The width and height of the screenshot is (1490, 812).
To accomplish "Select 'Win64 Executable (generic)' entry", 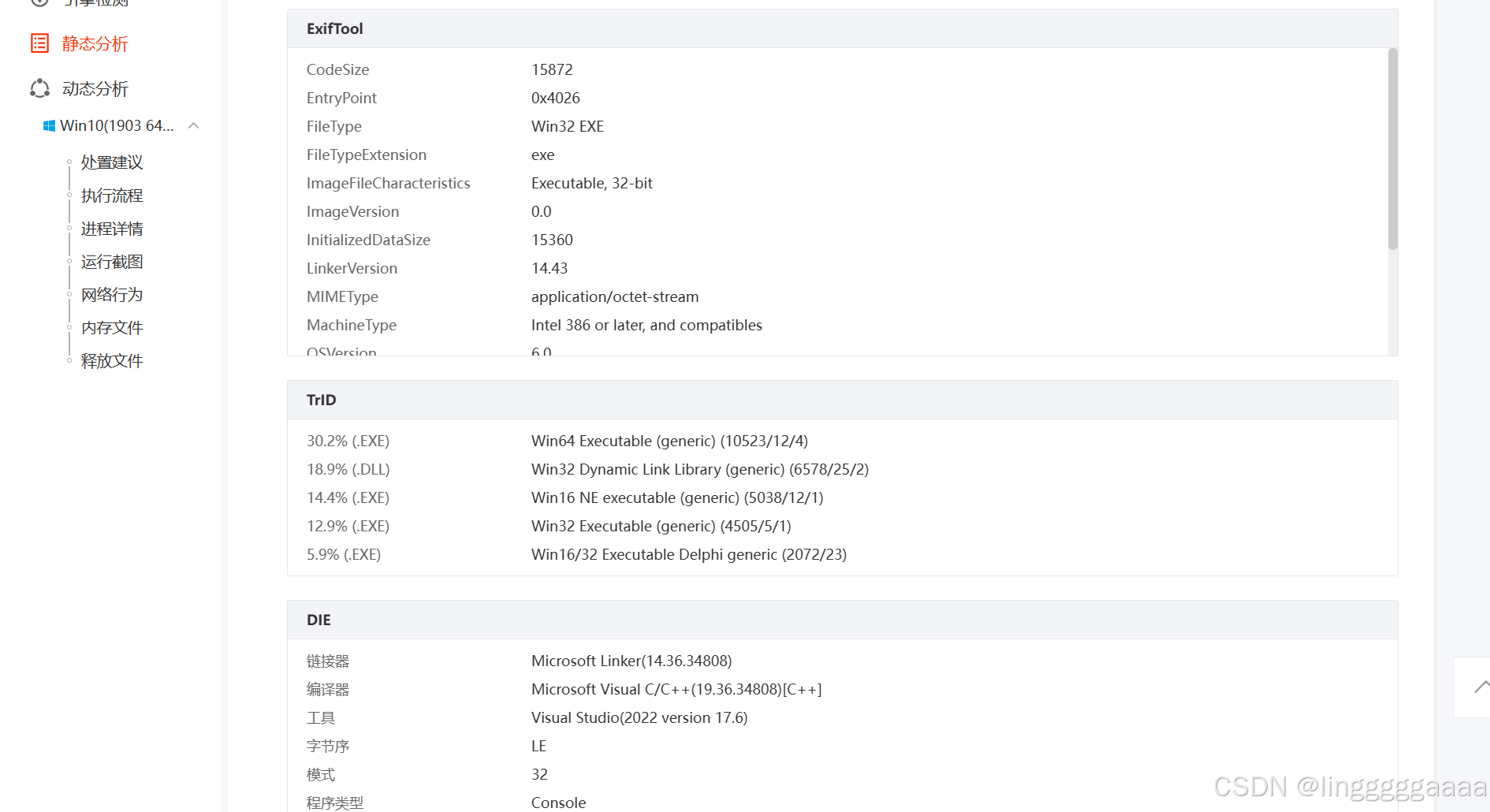I will tap(669, 441).
